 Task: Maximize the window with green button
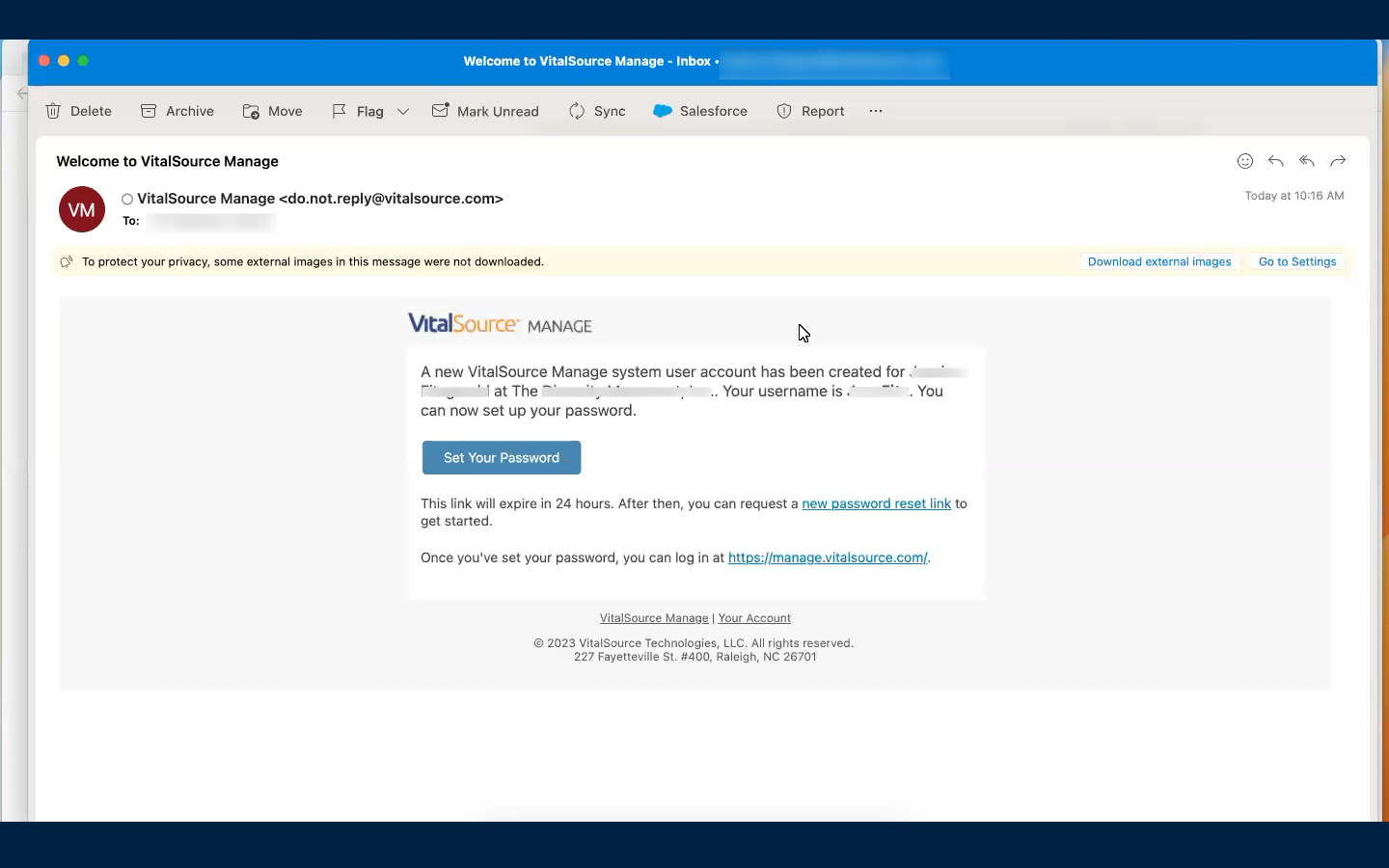coord(83,61)
